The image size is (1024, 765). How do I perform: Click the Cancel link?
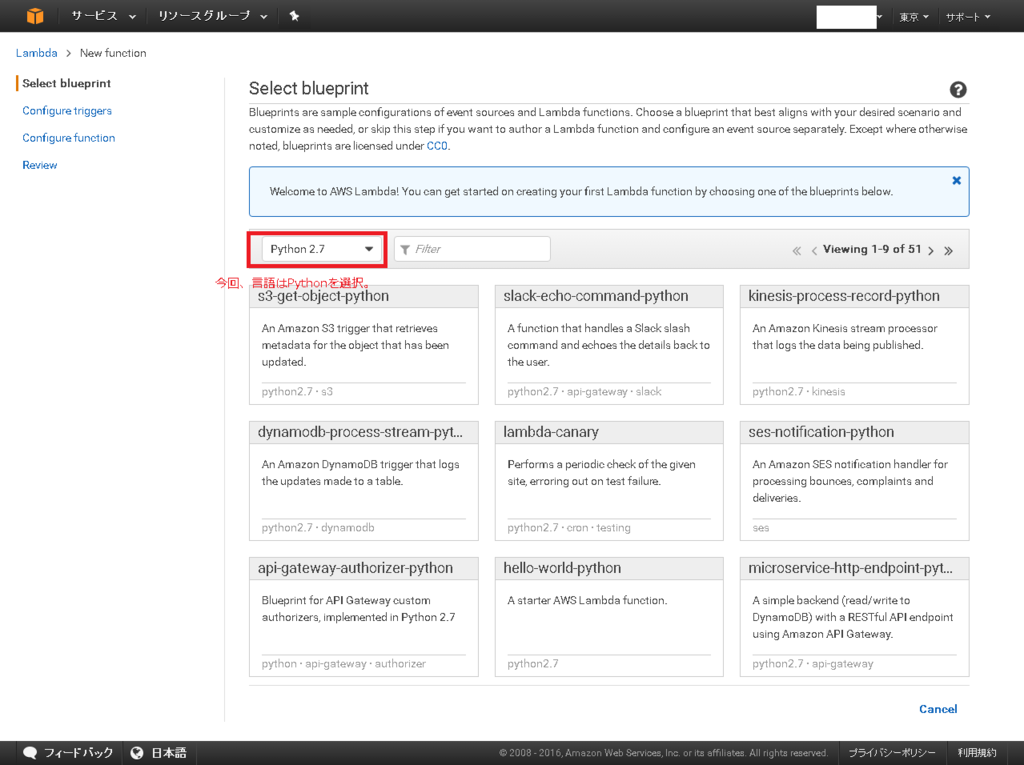click(x=938, y=709)
